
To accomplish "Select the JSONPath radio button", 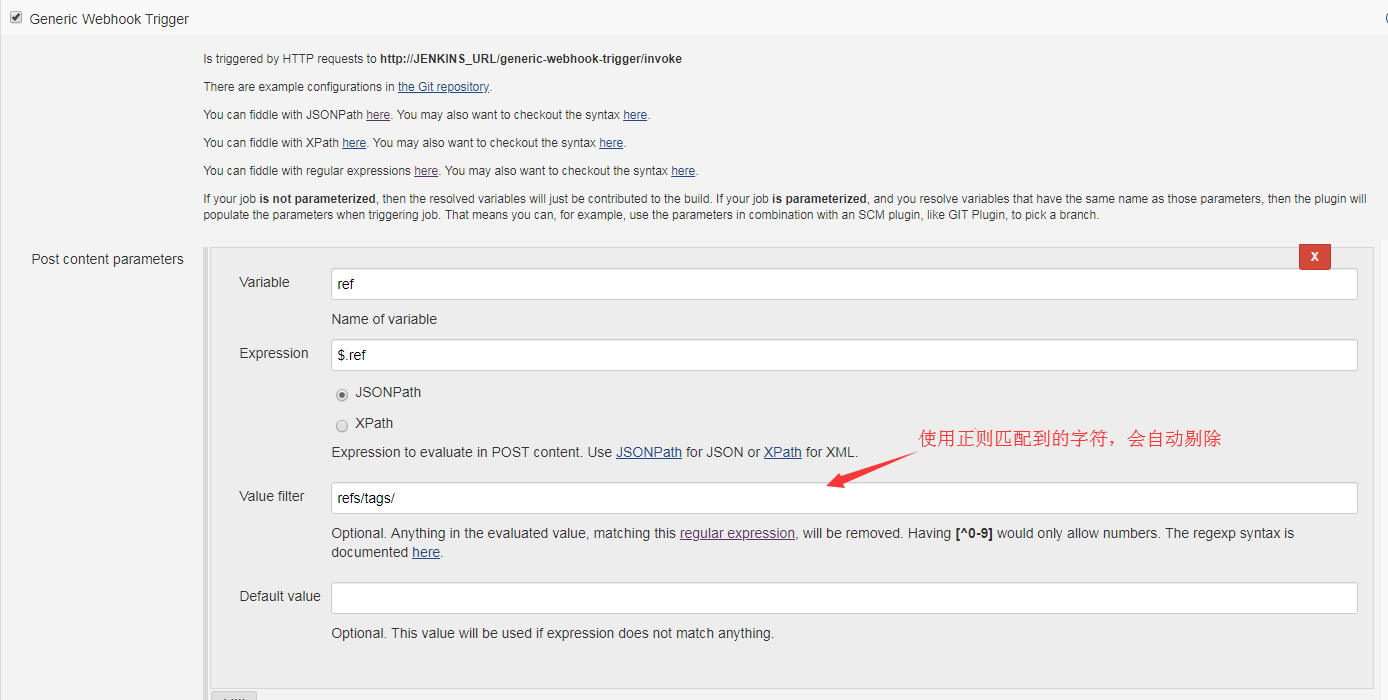I will 342,394.
